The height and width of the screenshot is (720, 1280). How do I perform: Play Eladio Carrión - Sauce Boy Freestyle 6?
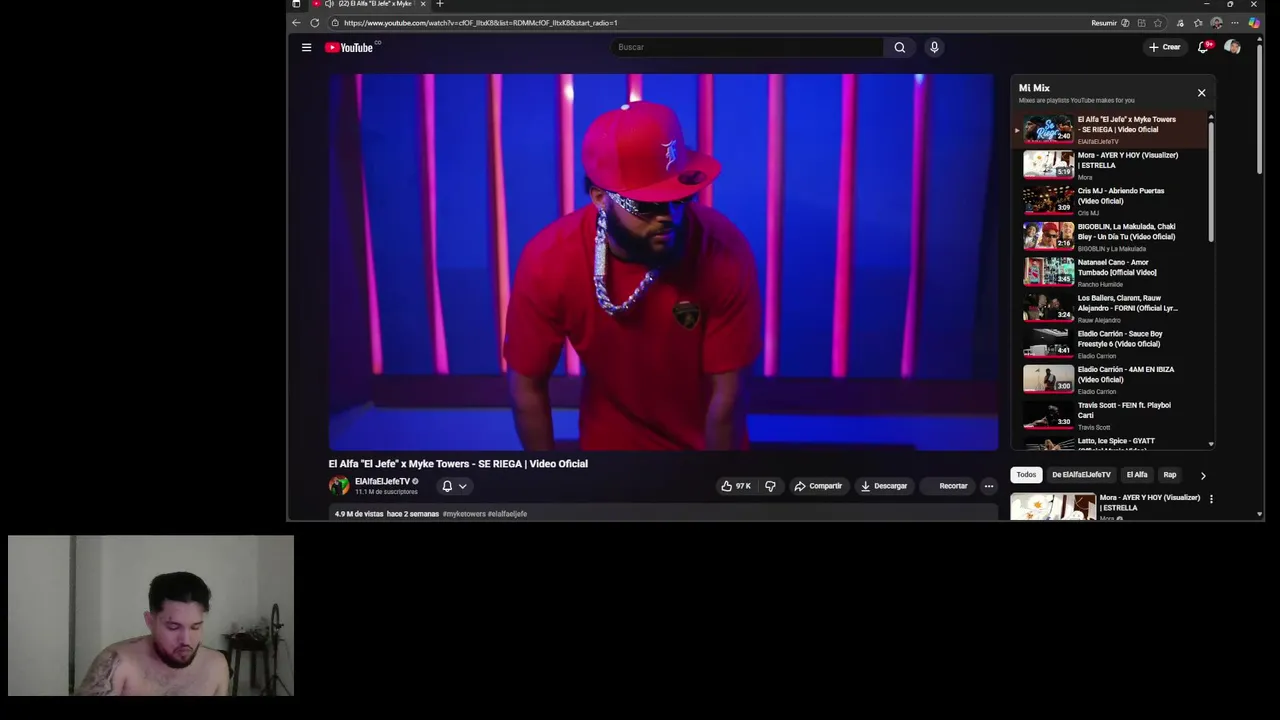[x=1111, y=344]
